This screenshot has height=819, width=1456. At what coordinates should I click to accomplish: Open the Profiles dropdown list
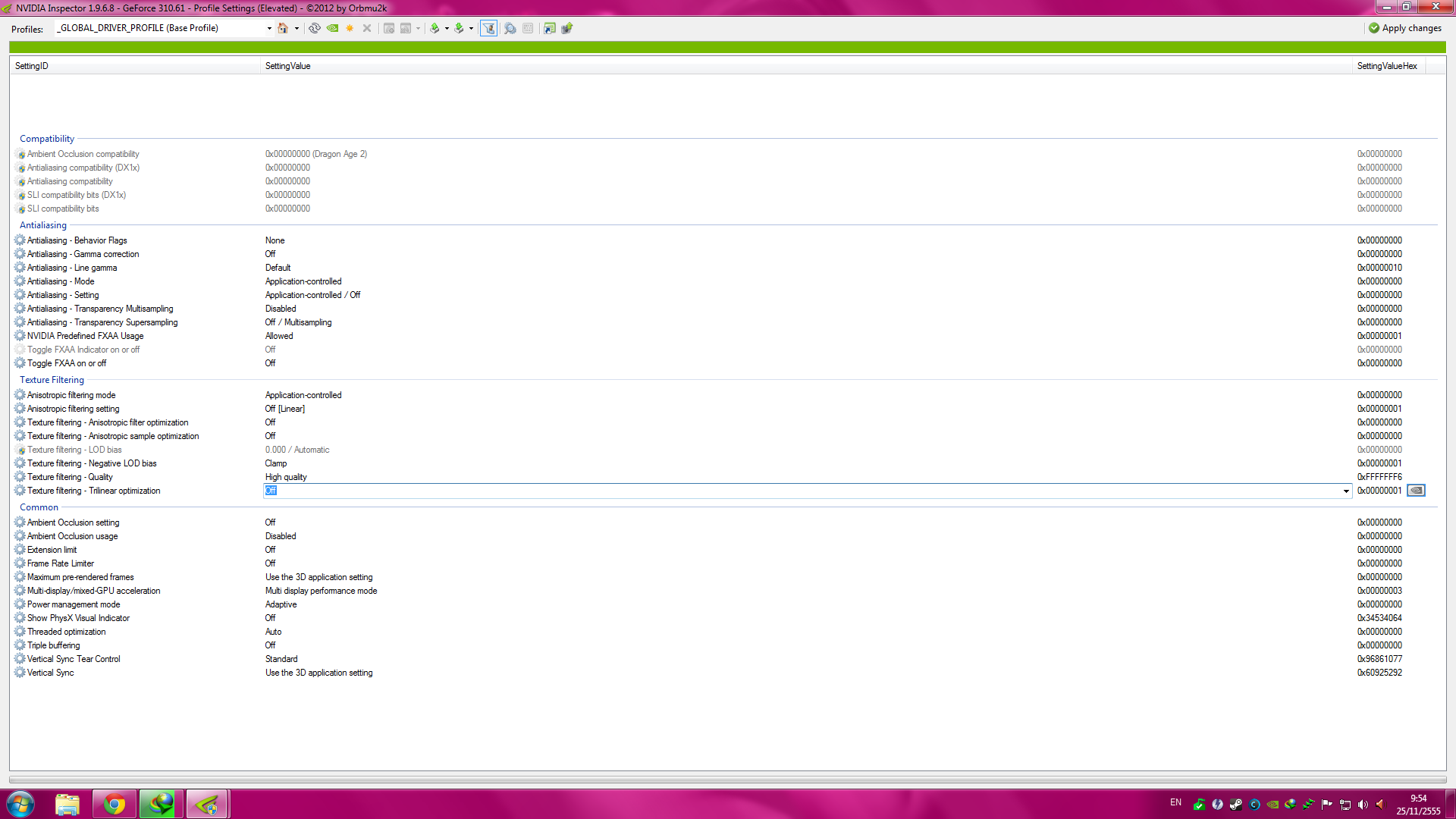point(269,29)
